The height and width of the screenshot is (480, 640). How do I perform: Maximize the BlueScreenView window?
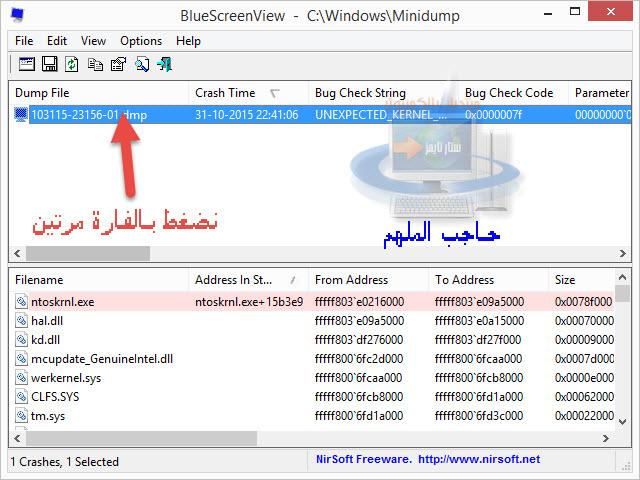point(575,11)
